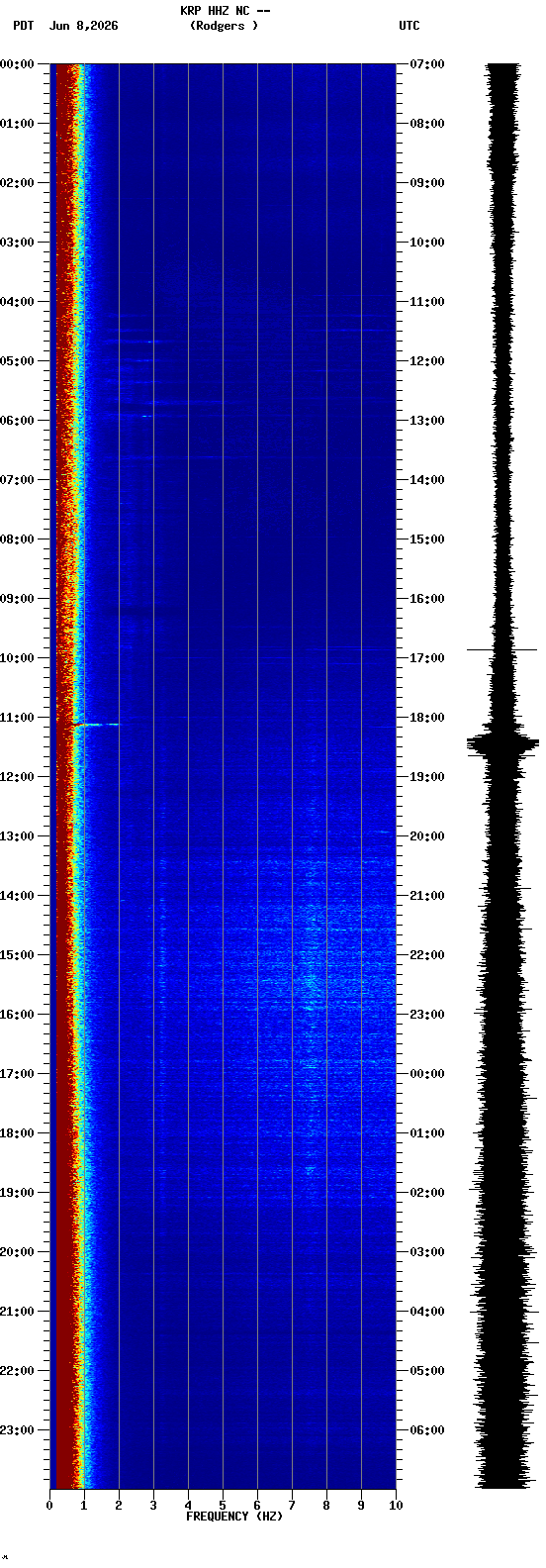Click the station title "KRP HHZ NC --"

pos(225,11)
